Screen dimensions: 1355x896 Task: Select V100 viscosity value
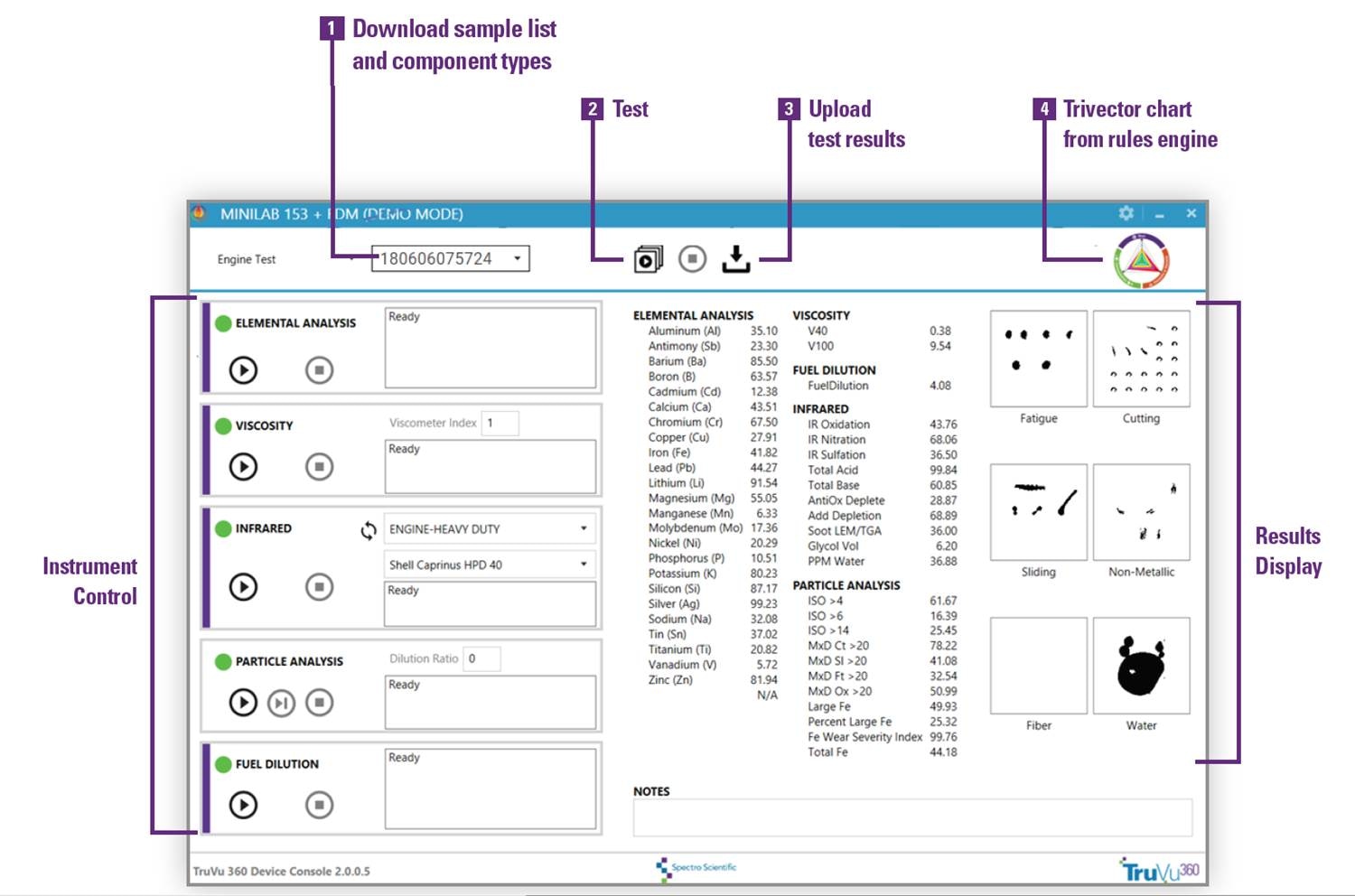pos(939,346)
